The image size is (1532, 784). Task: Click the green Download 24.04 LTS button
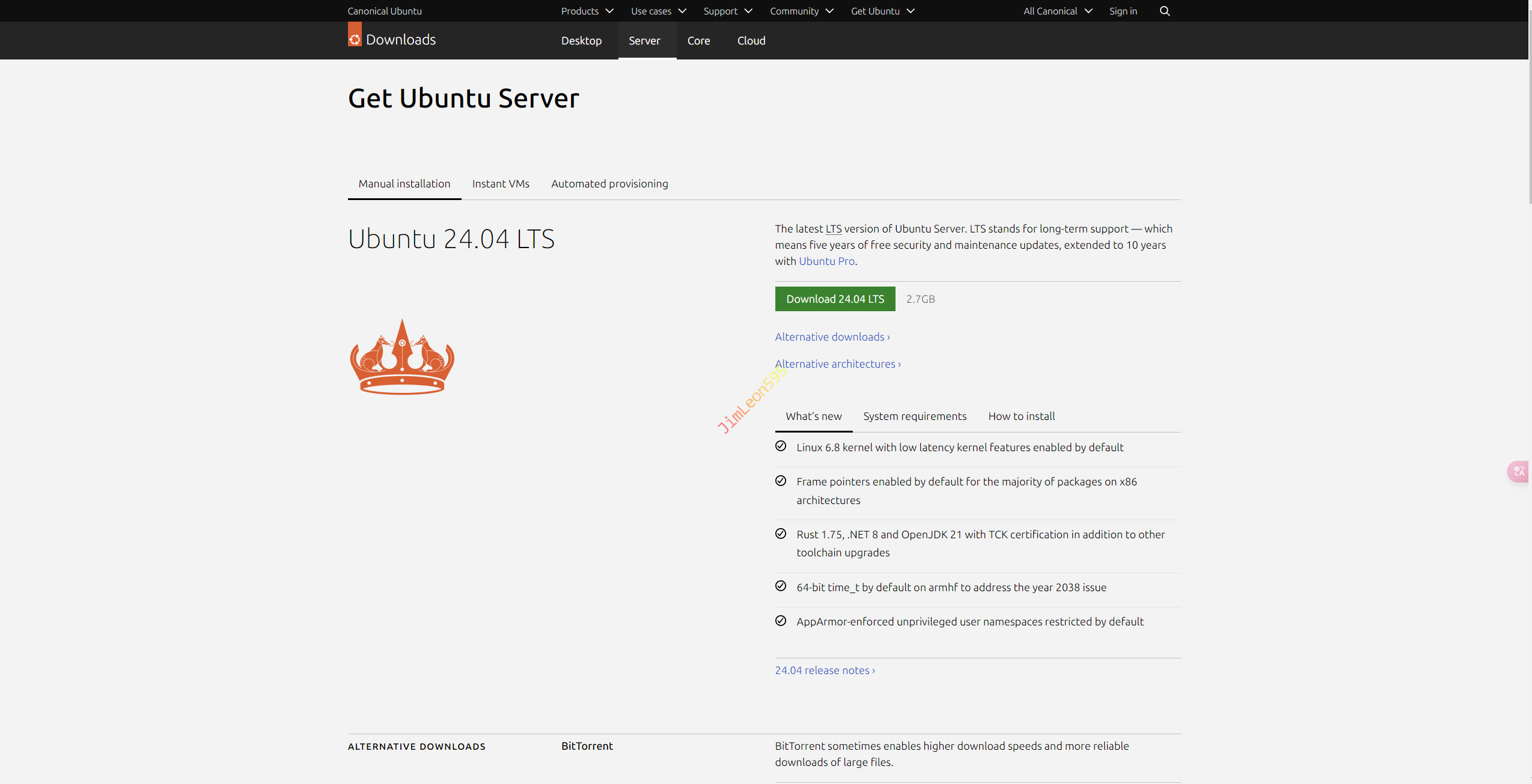pyautogui.click(x=834, y=299)
